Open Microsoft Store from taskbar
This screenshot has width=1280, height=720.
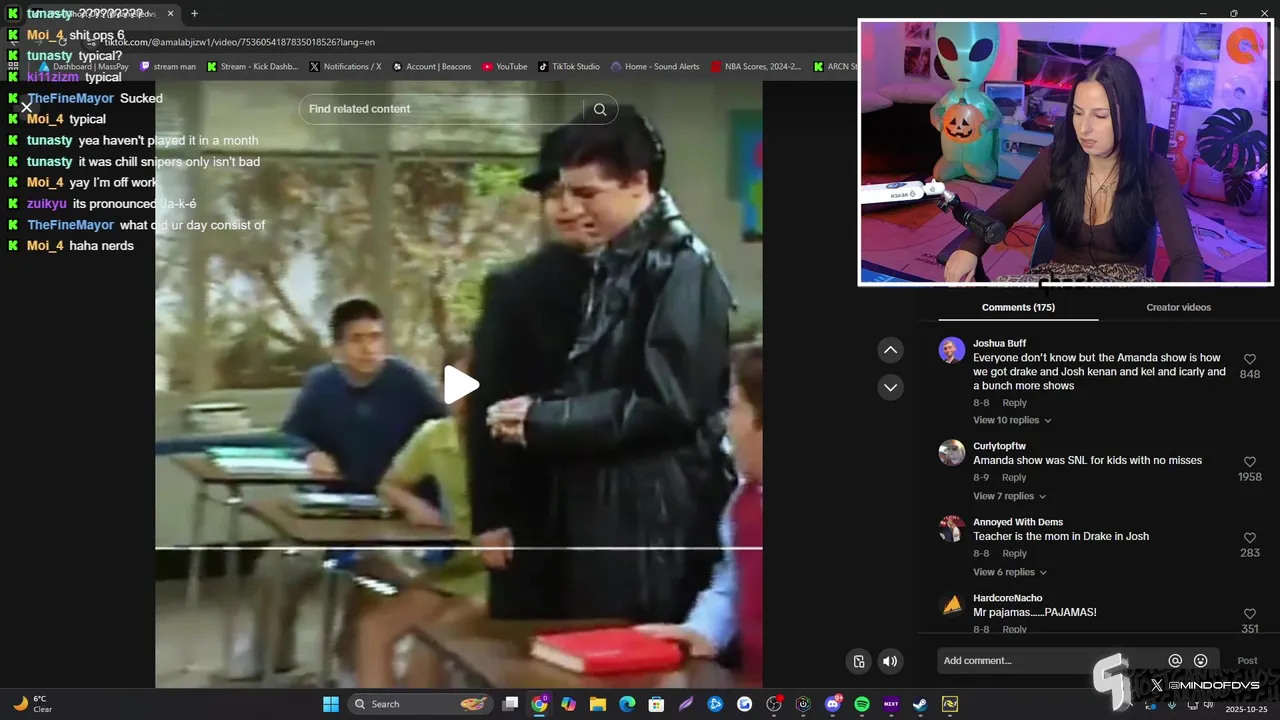tap(656, 704)
